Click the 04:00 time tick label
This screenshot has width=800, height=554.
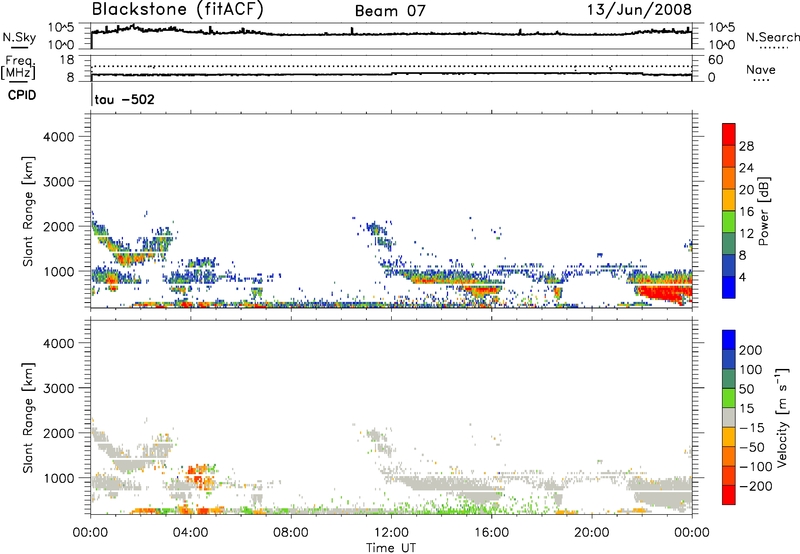190,533
